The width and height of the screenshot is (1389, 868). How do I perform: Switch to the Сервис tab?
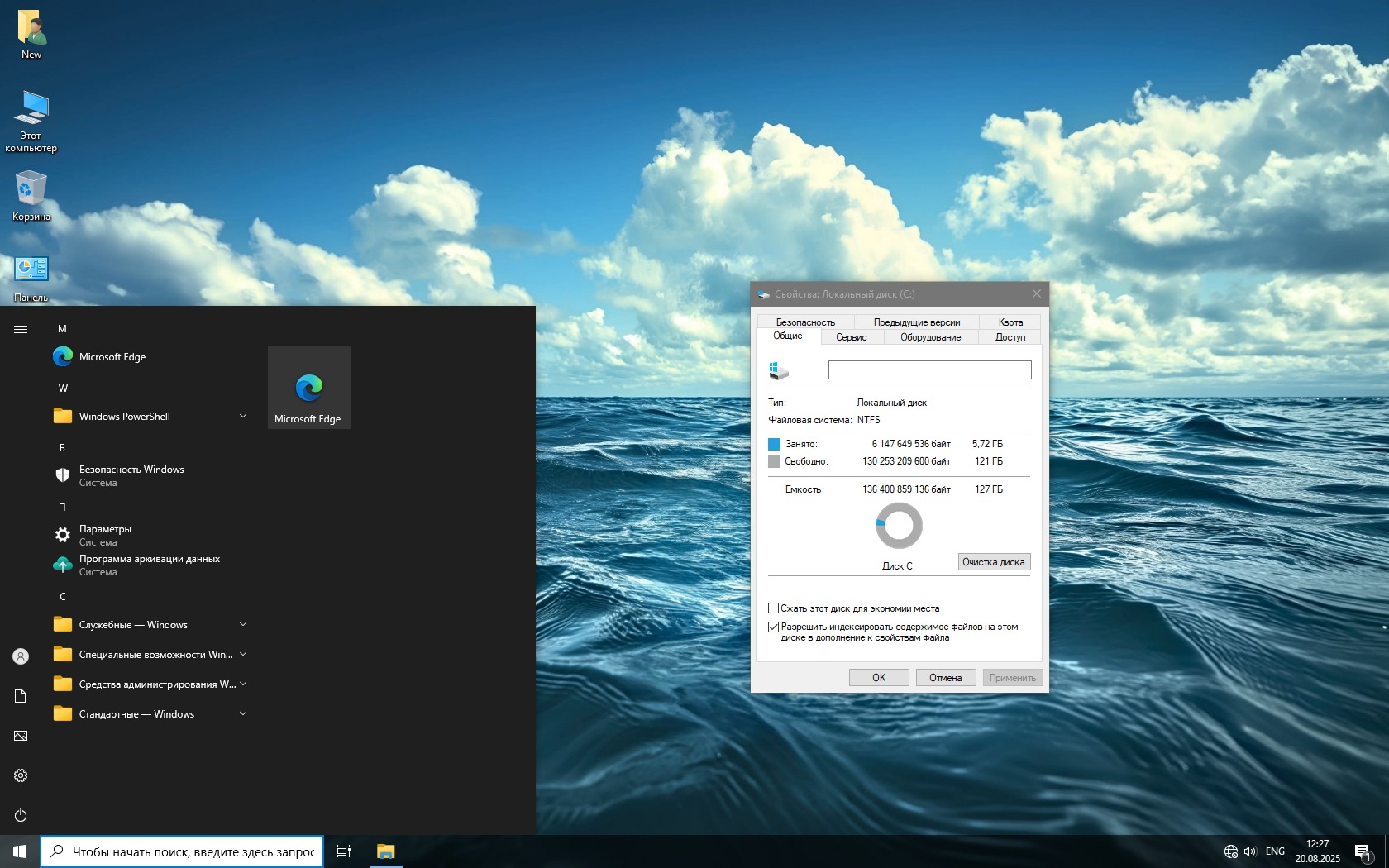pos(851,337)
